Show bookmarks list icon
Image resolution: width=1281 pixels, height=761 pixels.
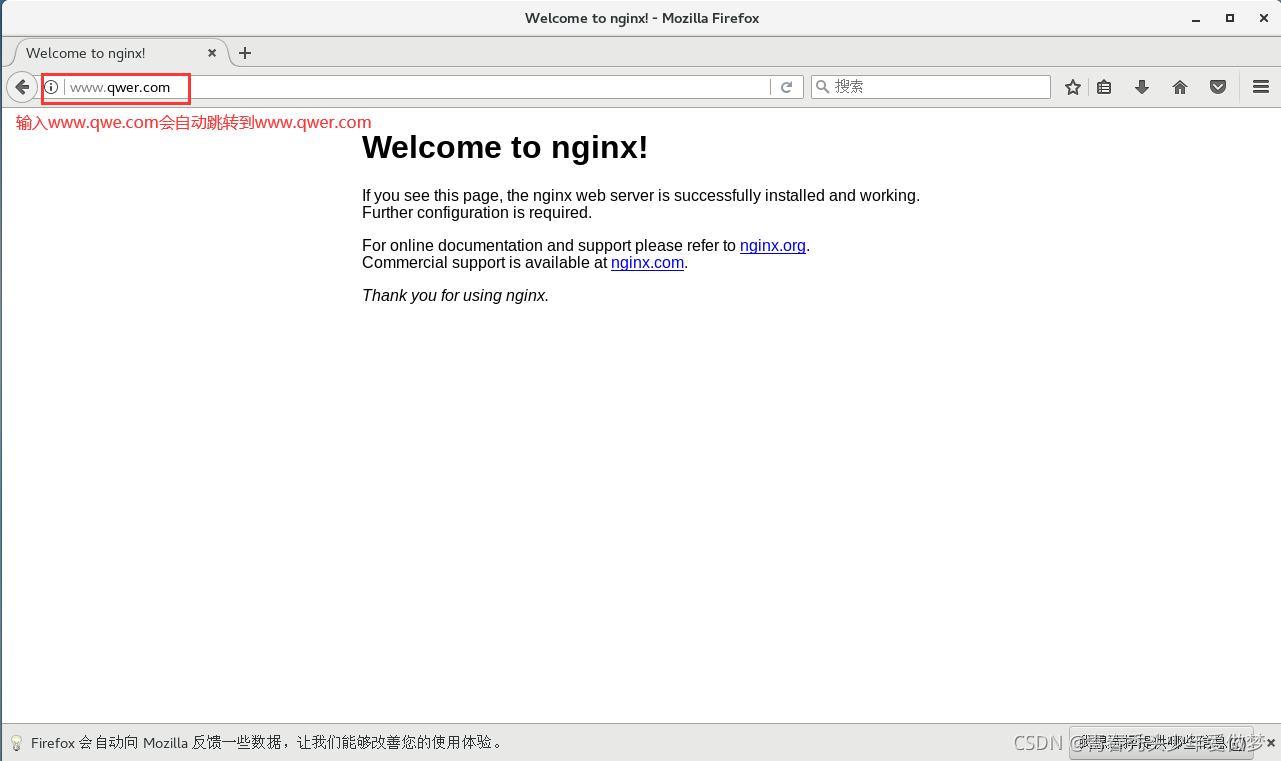(x=1104, y=87)
